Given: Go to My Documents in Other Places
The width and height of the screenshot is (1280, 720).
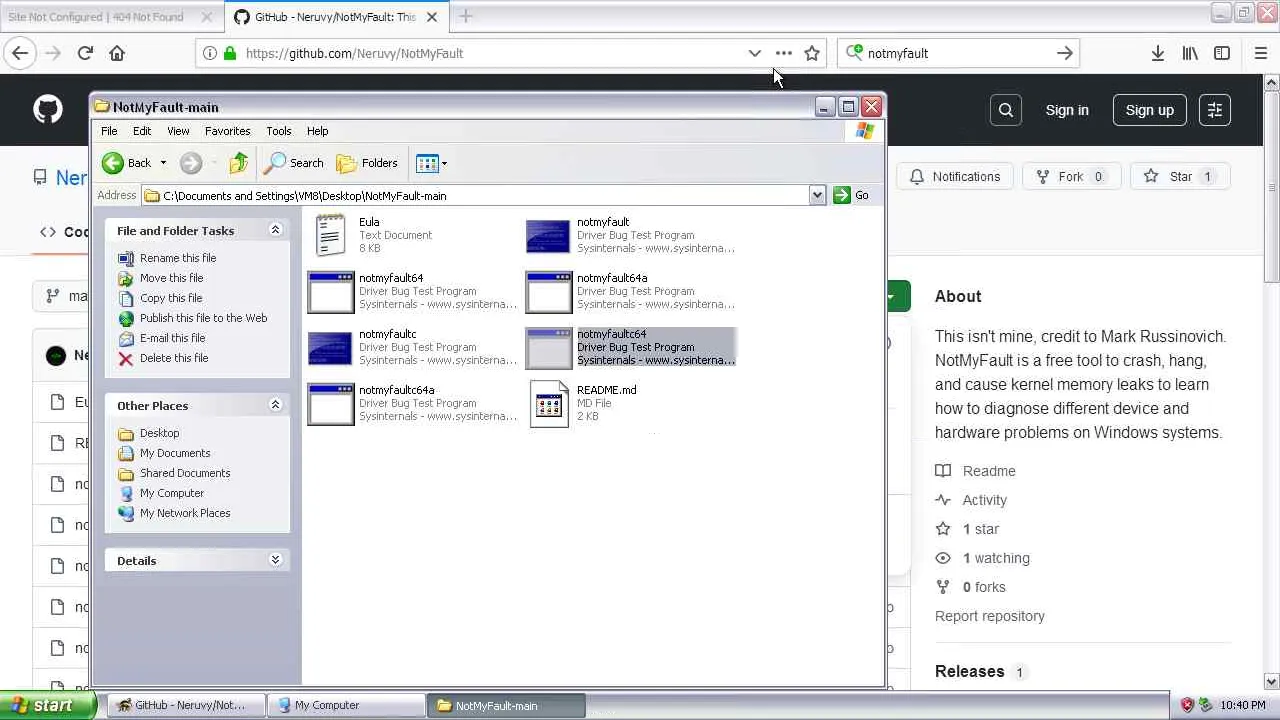Looking at the screenshot, I should [x=175, y=453].
